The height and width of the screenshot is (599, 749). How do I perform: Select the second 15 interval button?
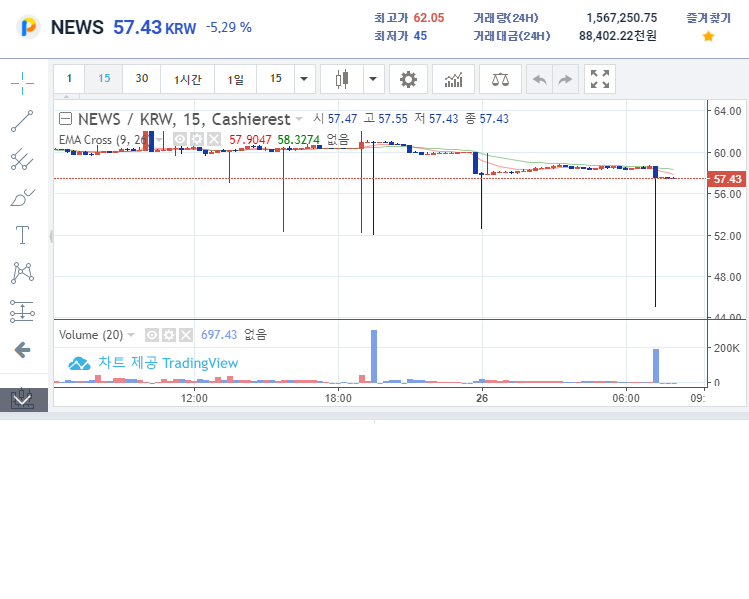tap(276, 79)
